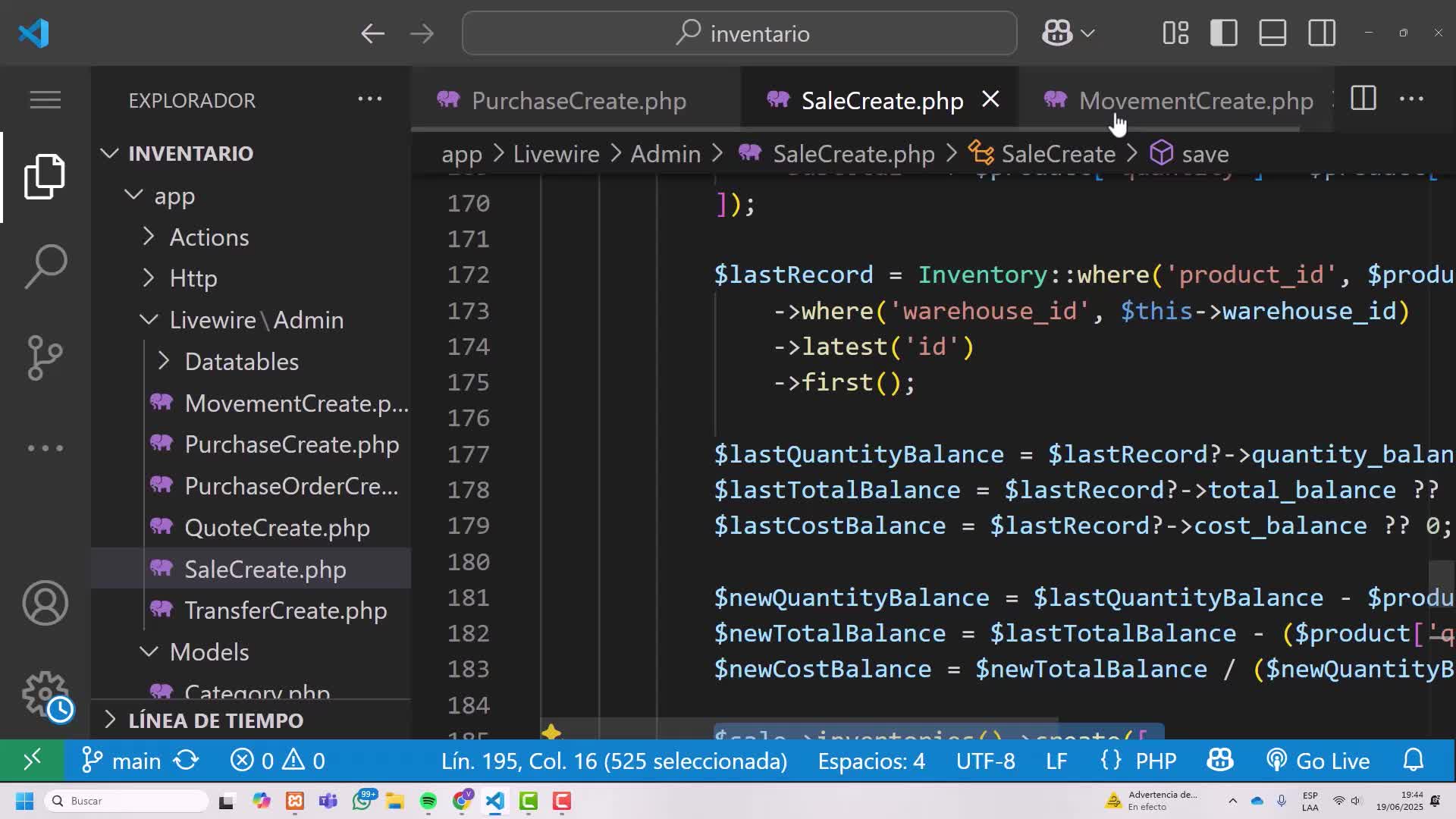Click the 'save' method breadcrumb
Image resolution: width=1456 pixels, height=819 pixels.
[1189, 154]
